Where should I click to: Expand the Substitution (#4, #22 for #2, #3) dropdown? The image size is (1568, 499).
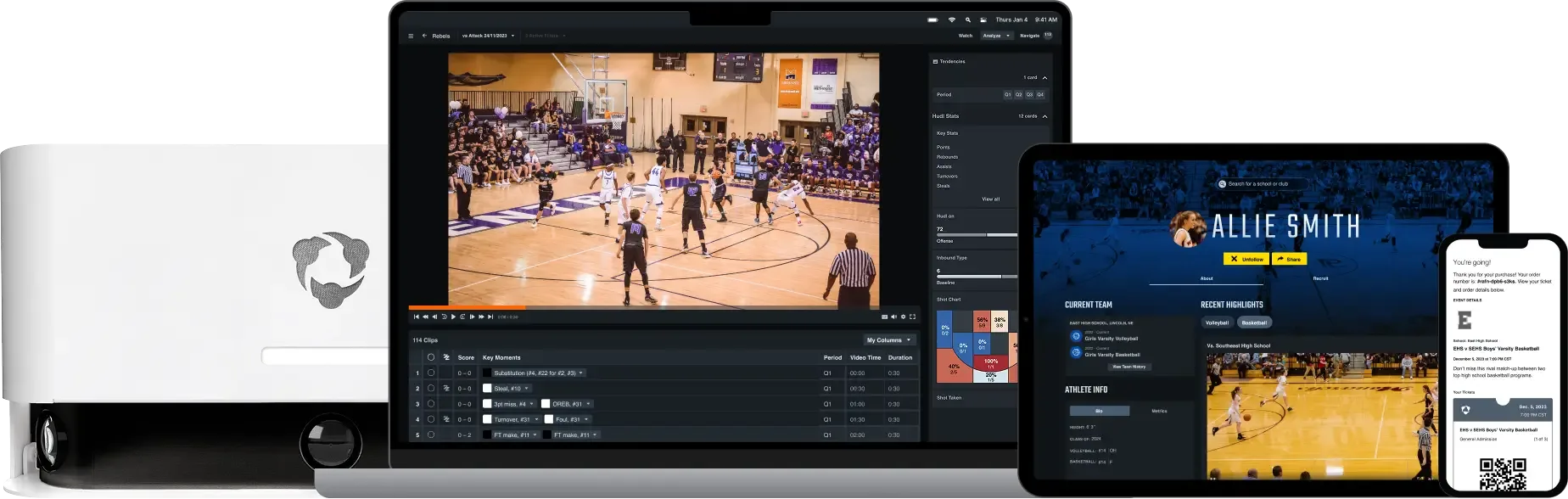[581, 373]
